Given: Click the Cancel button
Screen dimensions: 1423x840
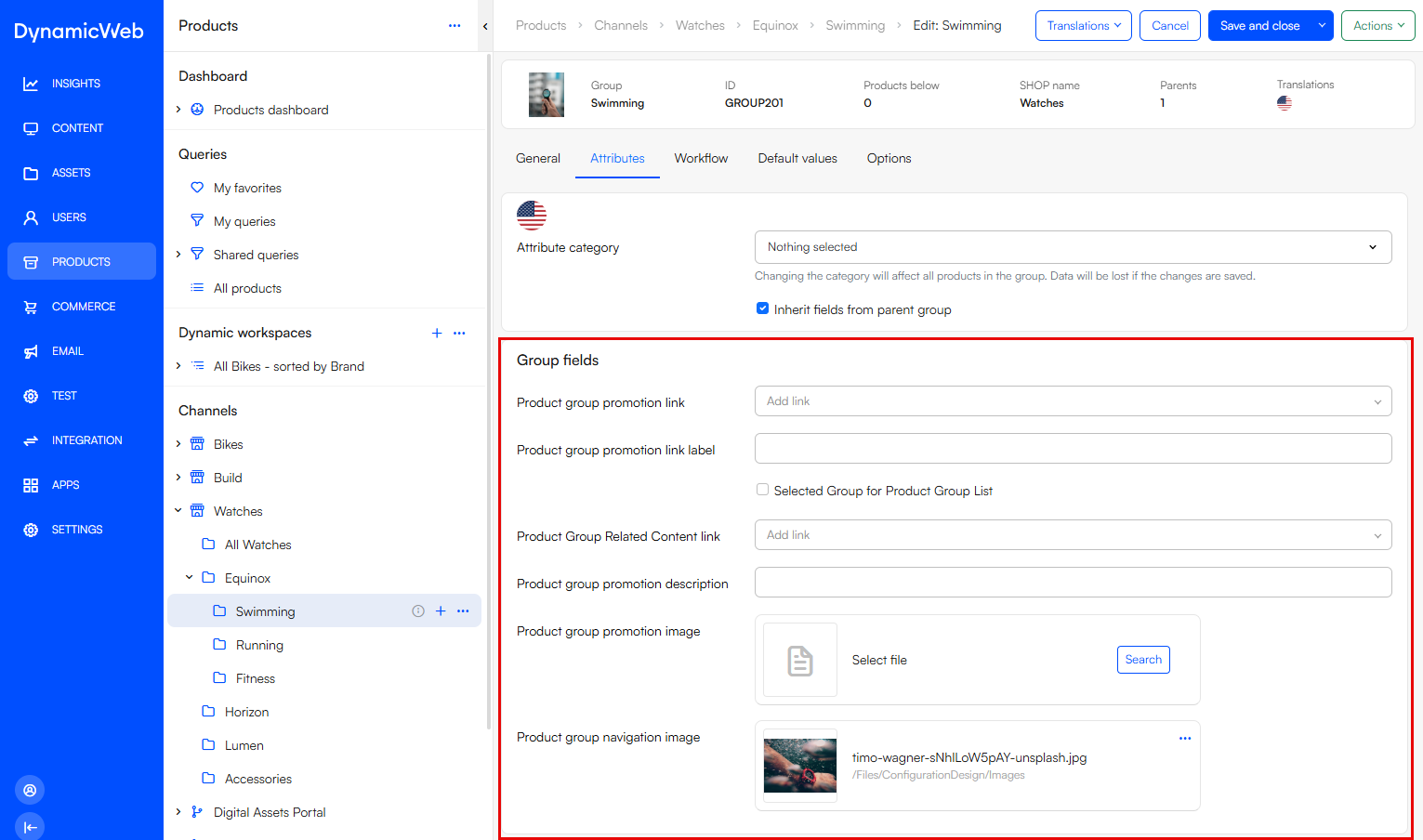Looking at the screenshot, I should (1169, 25).
